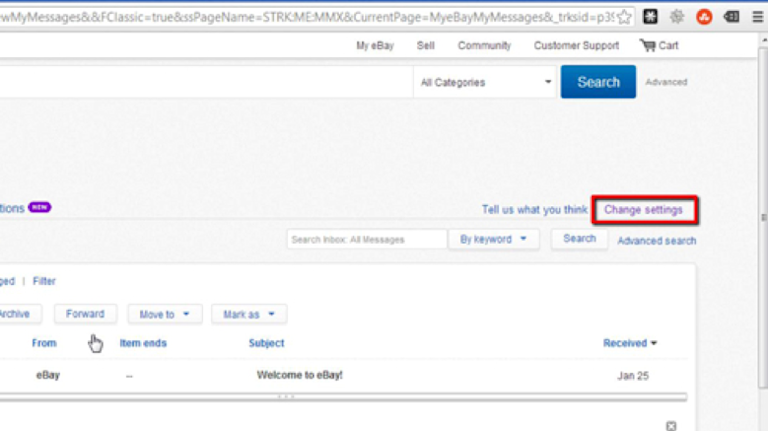The height and width of the screenshot is (431, 768).
Task: Open the gear extension icon in browser toolbar
Action: (x=677, y=17)
